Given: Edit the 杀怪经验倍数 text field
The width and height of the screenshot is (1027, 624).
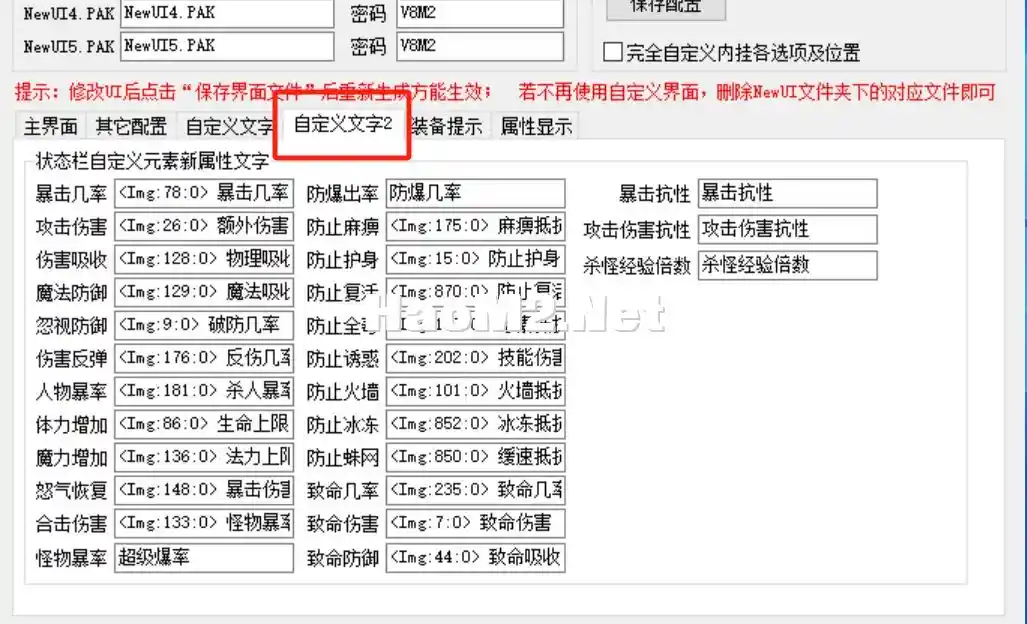Looking at the screenshot, I should click(x=787, y=265).
